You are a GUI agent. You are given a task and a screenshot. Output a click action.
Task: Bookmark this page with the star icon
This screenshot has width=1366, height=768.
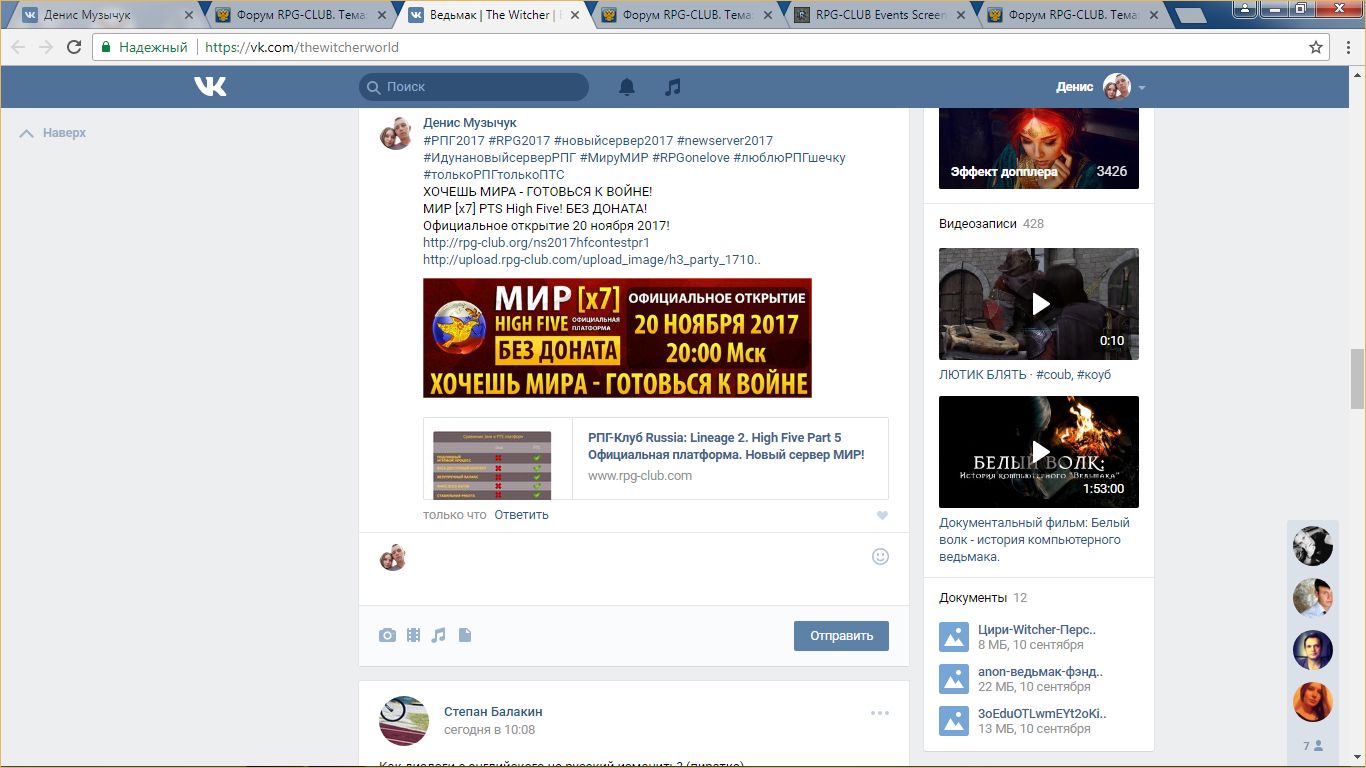[1316, 47]
